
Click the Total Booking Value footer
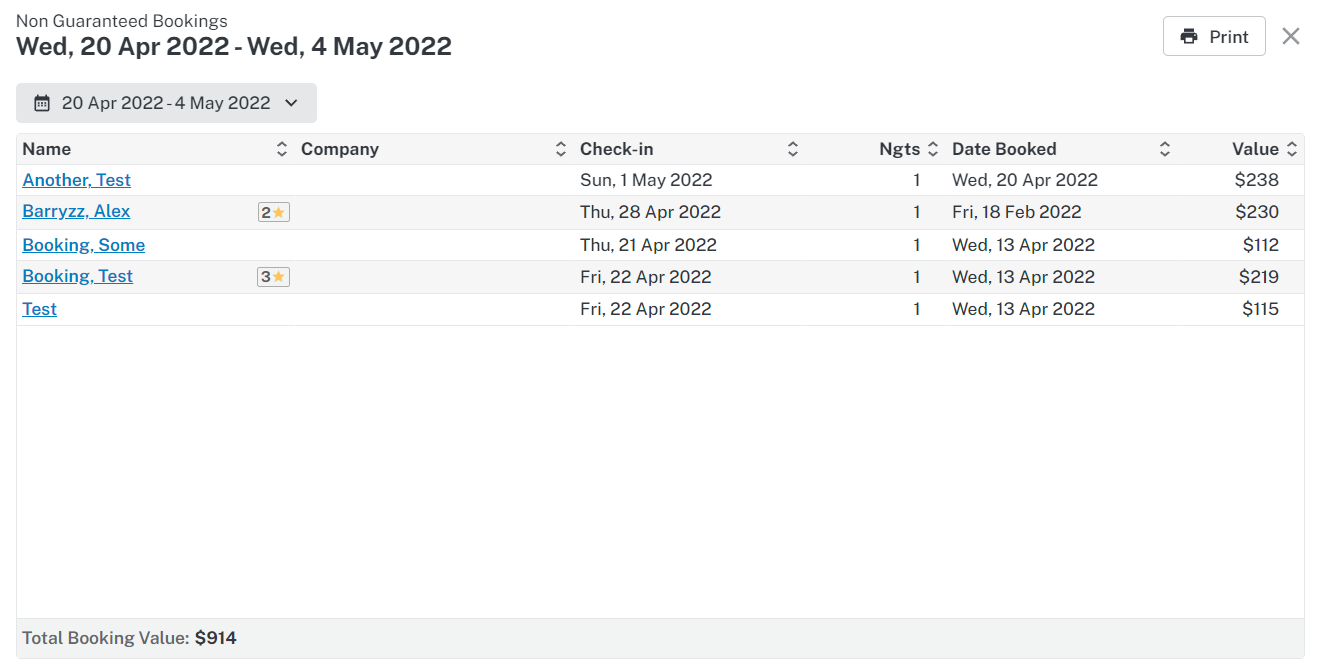130,638
